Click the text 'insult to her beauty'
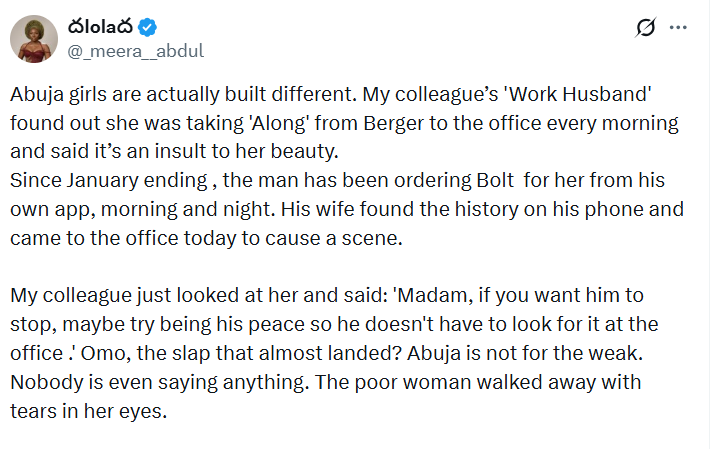The width and height of the screenshot is (713, 449). (234, 153)
